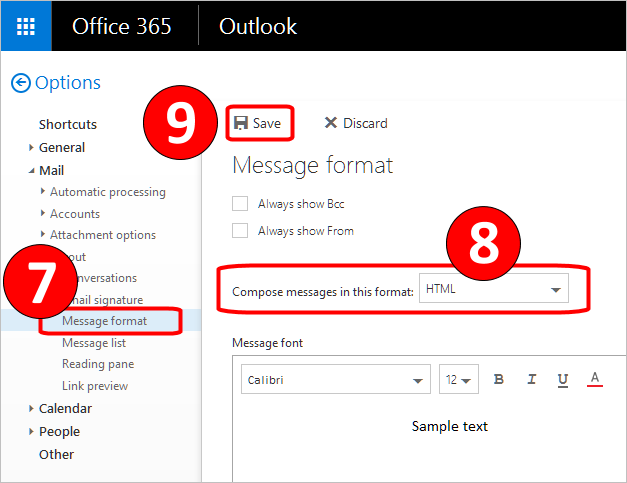The image size is (627, 483).
Task: Open the compose format HTML dropdown
Action: pyautogui.click(x=494, y=288)
